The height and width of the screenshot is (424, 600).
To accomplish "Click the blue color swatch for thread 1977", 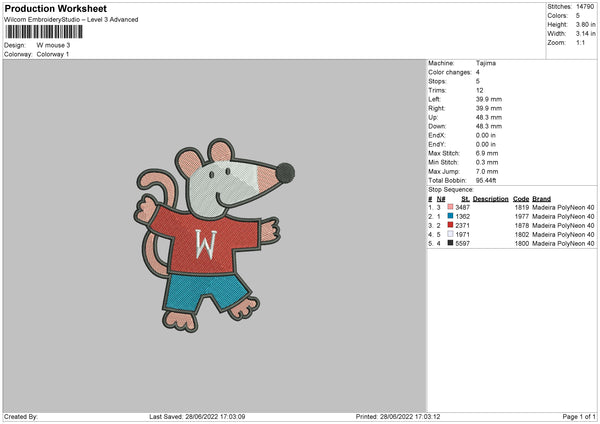I will point(450,216).
